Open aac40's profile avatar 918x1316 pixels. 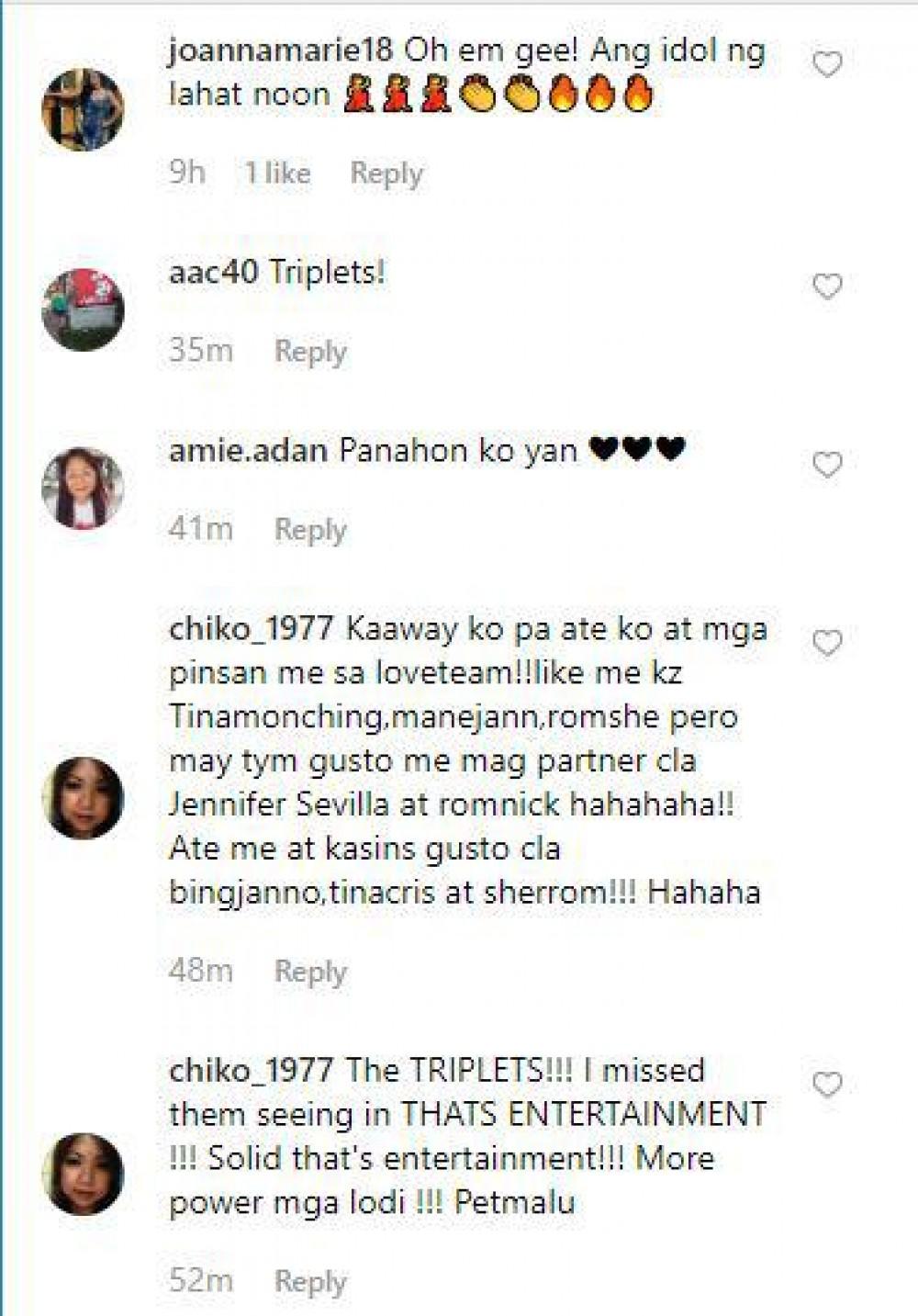[x=83, y=309]
